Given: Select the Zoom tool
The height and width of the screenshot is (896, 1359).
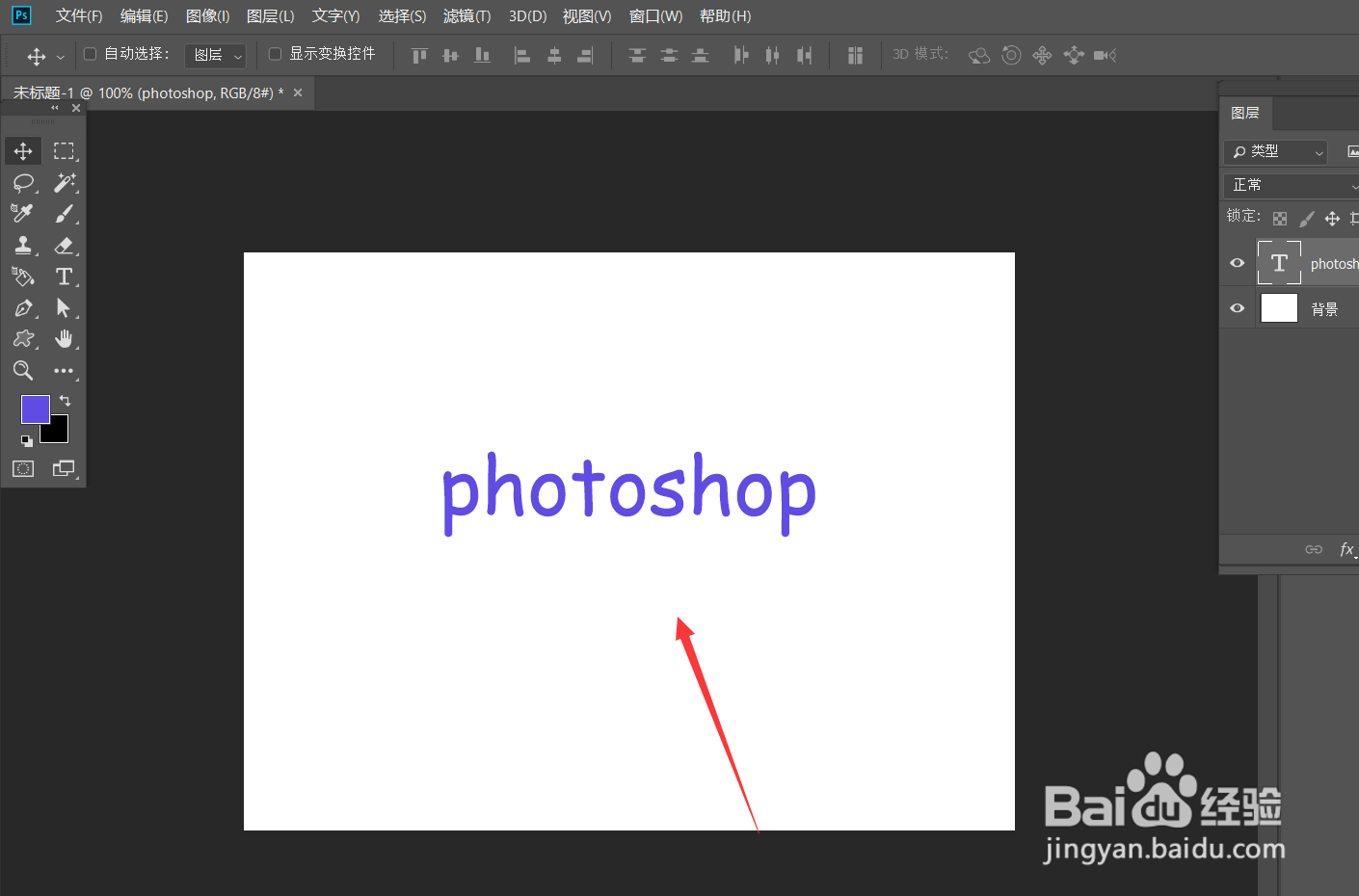Looking at the screenshot, I should [23, 371].
